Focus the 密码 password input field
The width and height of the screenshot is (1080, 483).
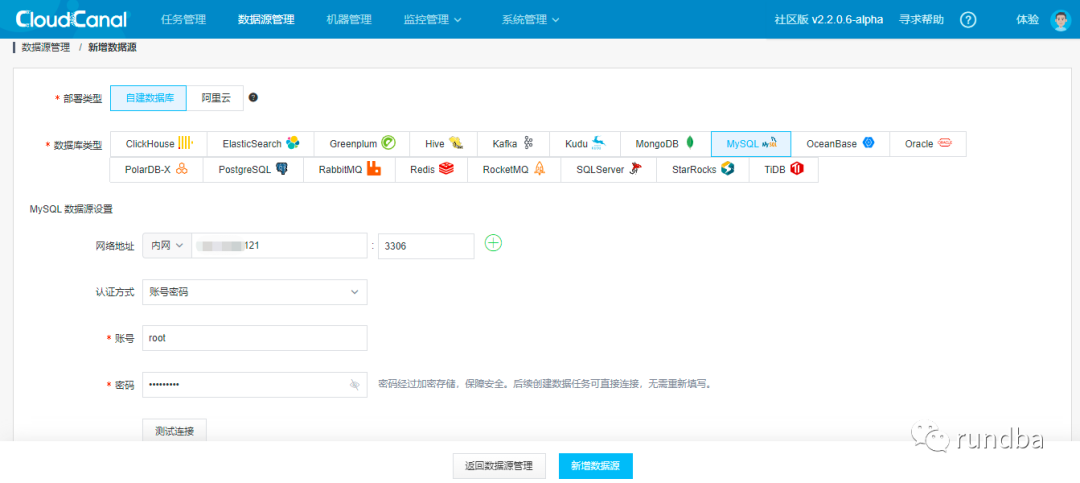pyautogui.click(x=255, y=384)
